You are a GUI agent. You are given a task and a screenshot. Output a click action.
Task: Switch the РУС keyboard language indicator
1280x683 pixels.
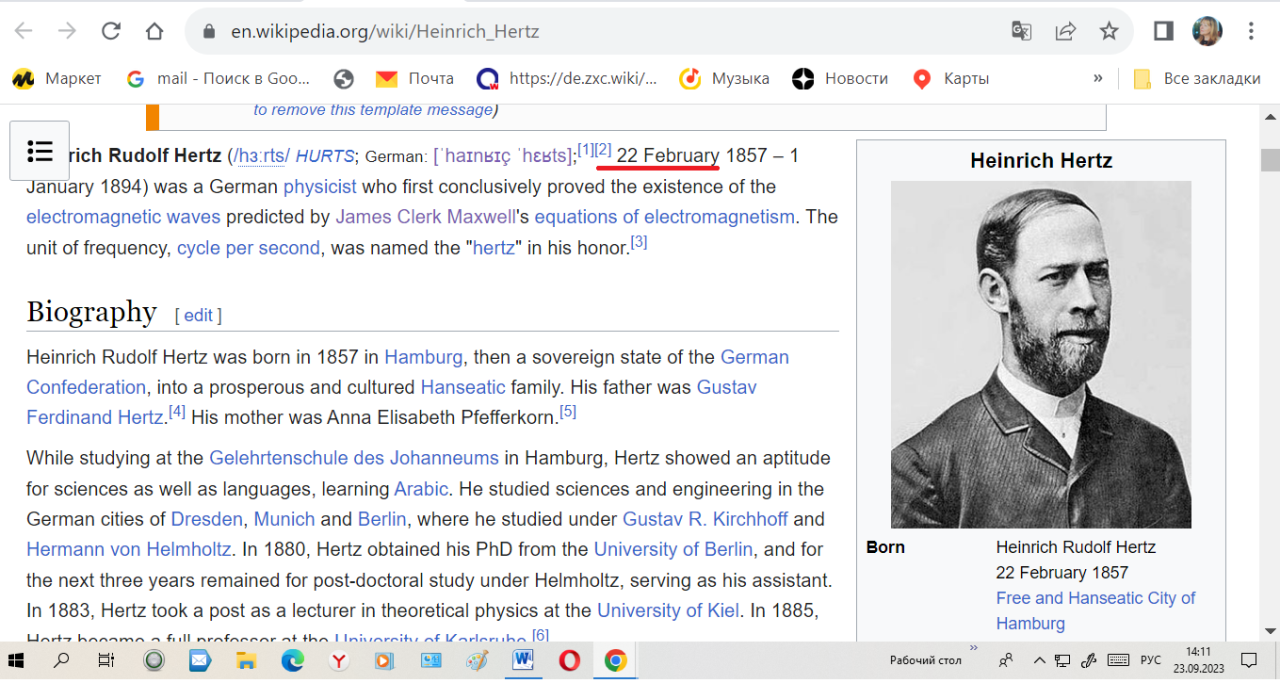coord(1151,660)
